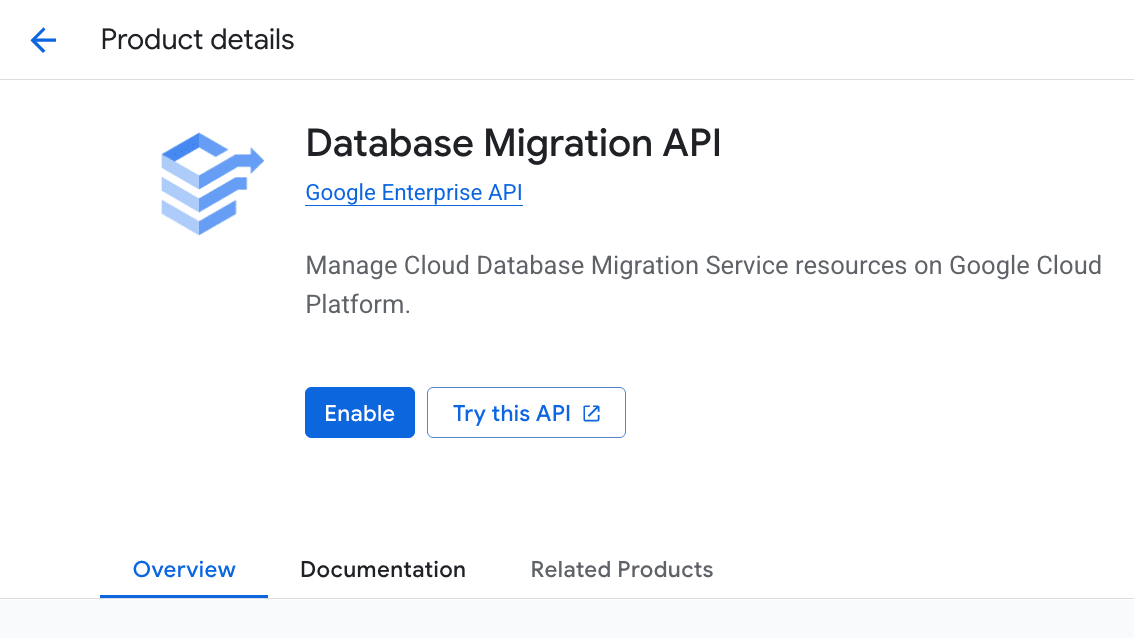Screen dimensions: 1134x638
Task: Click the Product details page heading
Action: [197, 40]
